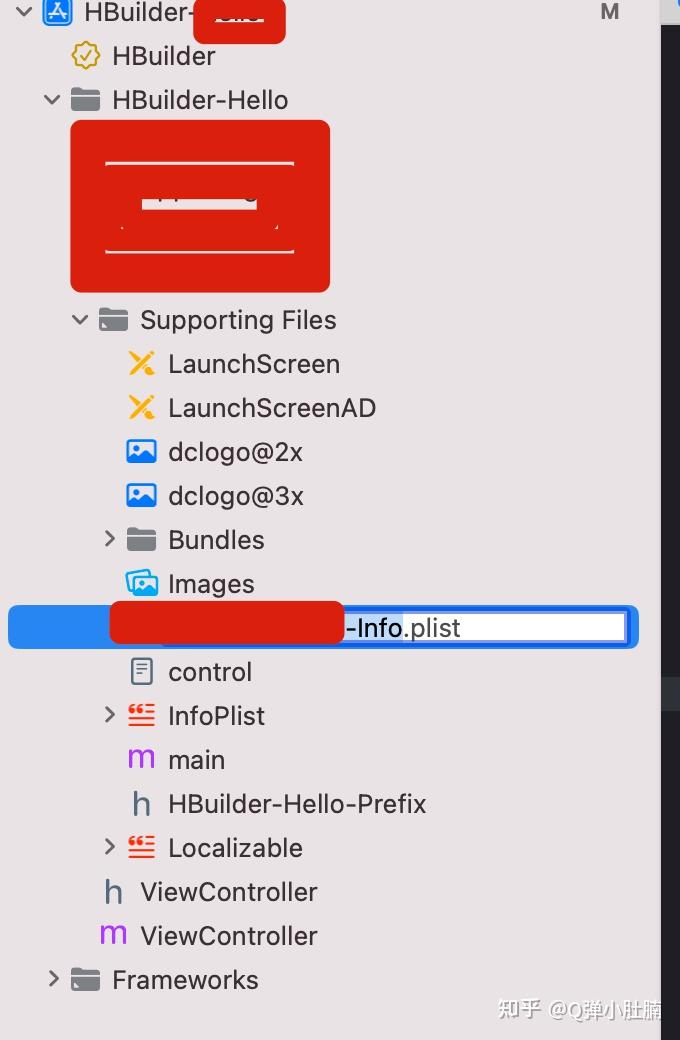Expand the Localizable strings group
Screen dimensions: 680x1040
coord(109,847)
